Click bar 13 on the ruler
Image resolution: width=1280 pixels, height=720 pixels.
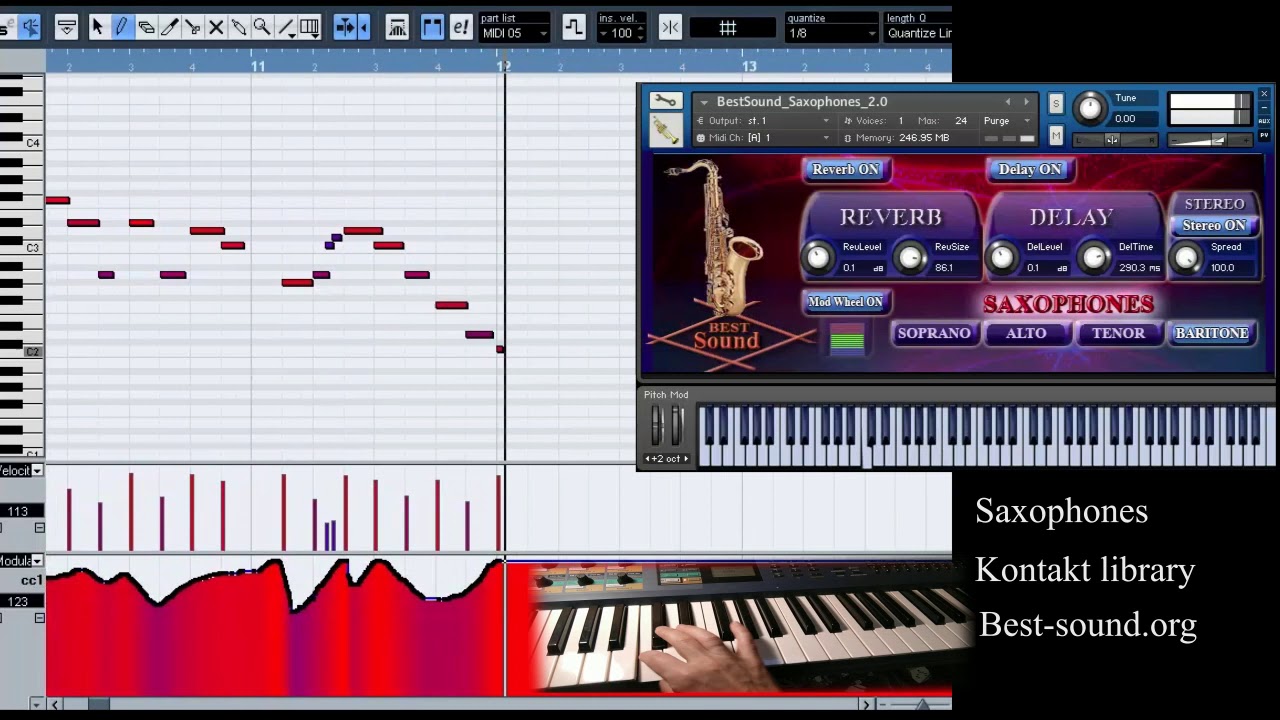749,66
